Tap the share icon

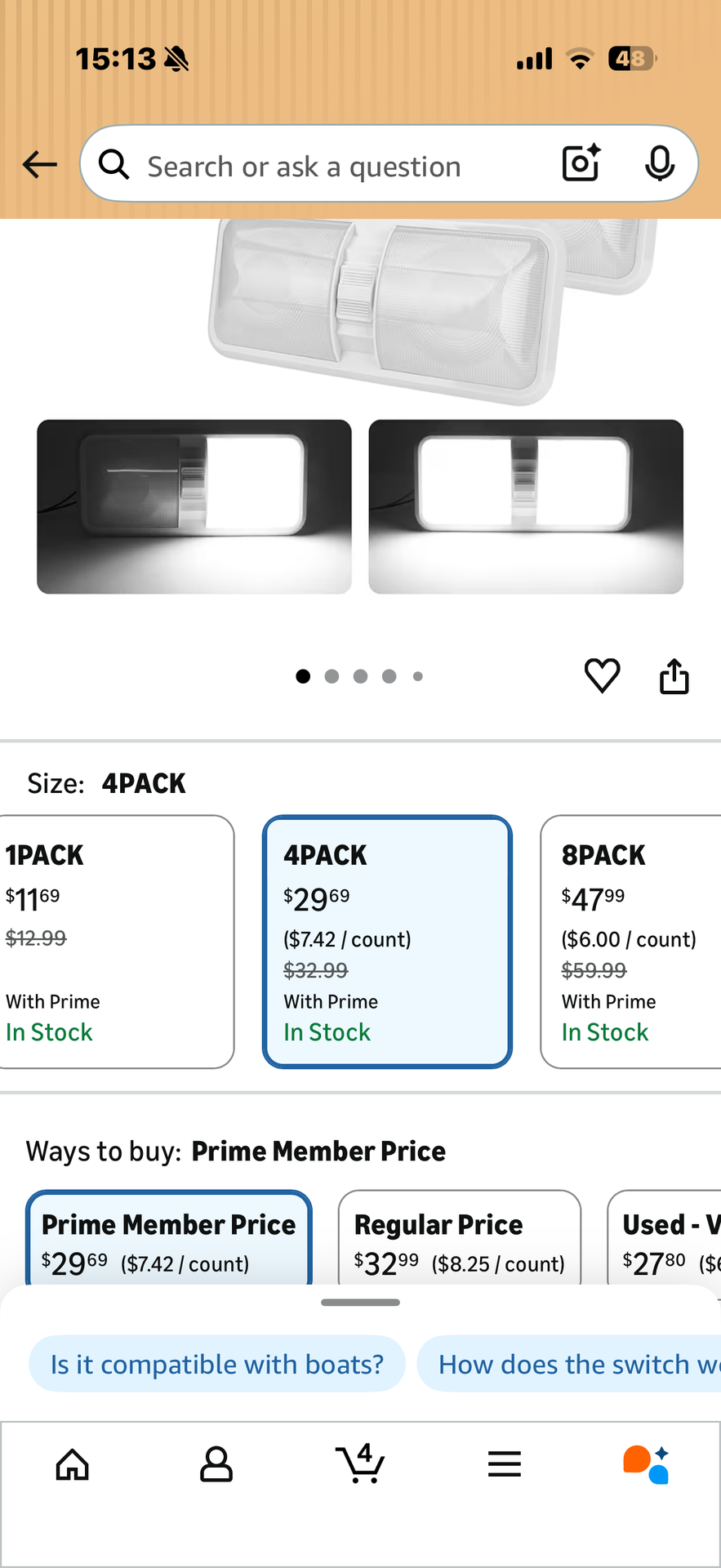(x=674, y=676)
